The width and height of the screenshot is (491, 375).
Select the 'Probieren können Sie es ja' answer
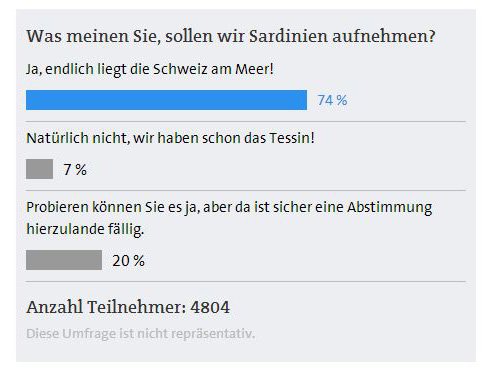[229, 218]
